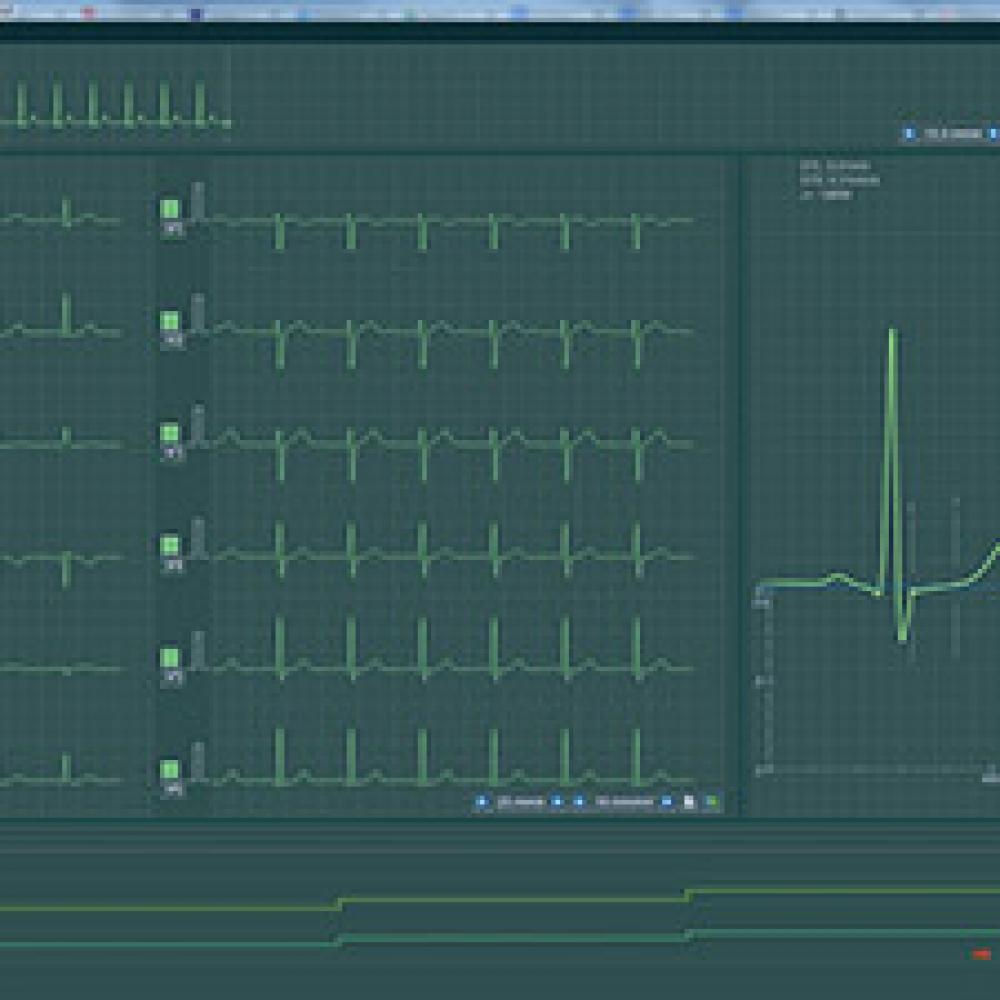Select the V4 lead indicator icon
This screenshot has height=1000, width=1000.
tap(170, 545)
